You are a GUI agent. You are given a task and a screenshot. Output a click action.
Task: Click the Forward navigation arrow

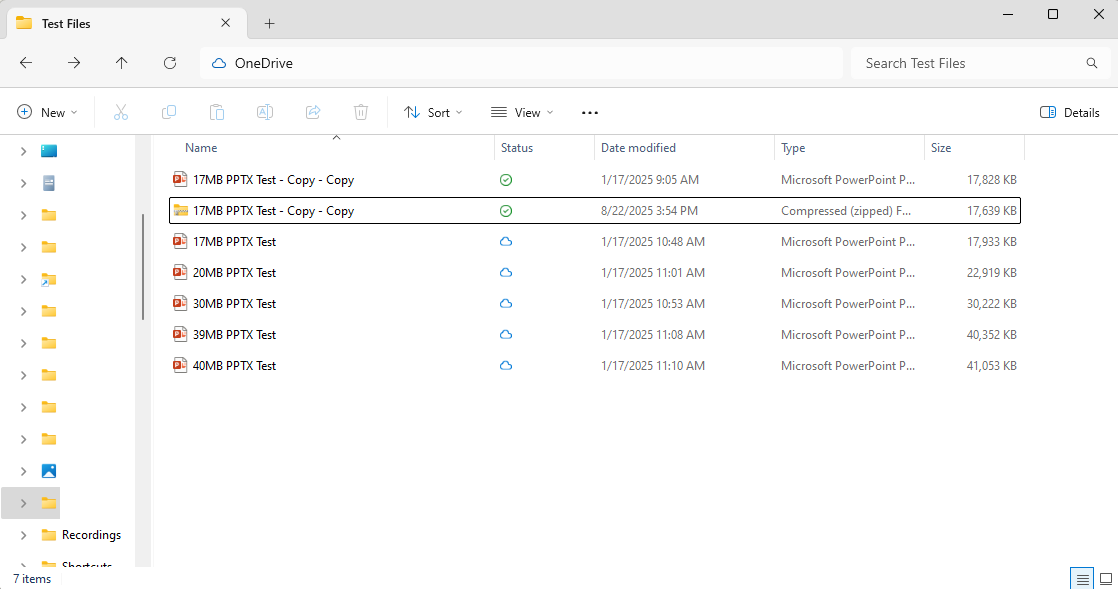coord(74,63)
